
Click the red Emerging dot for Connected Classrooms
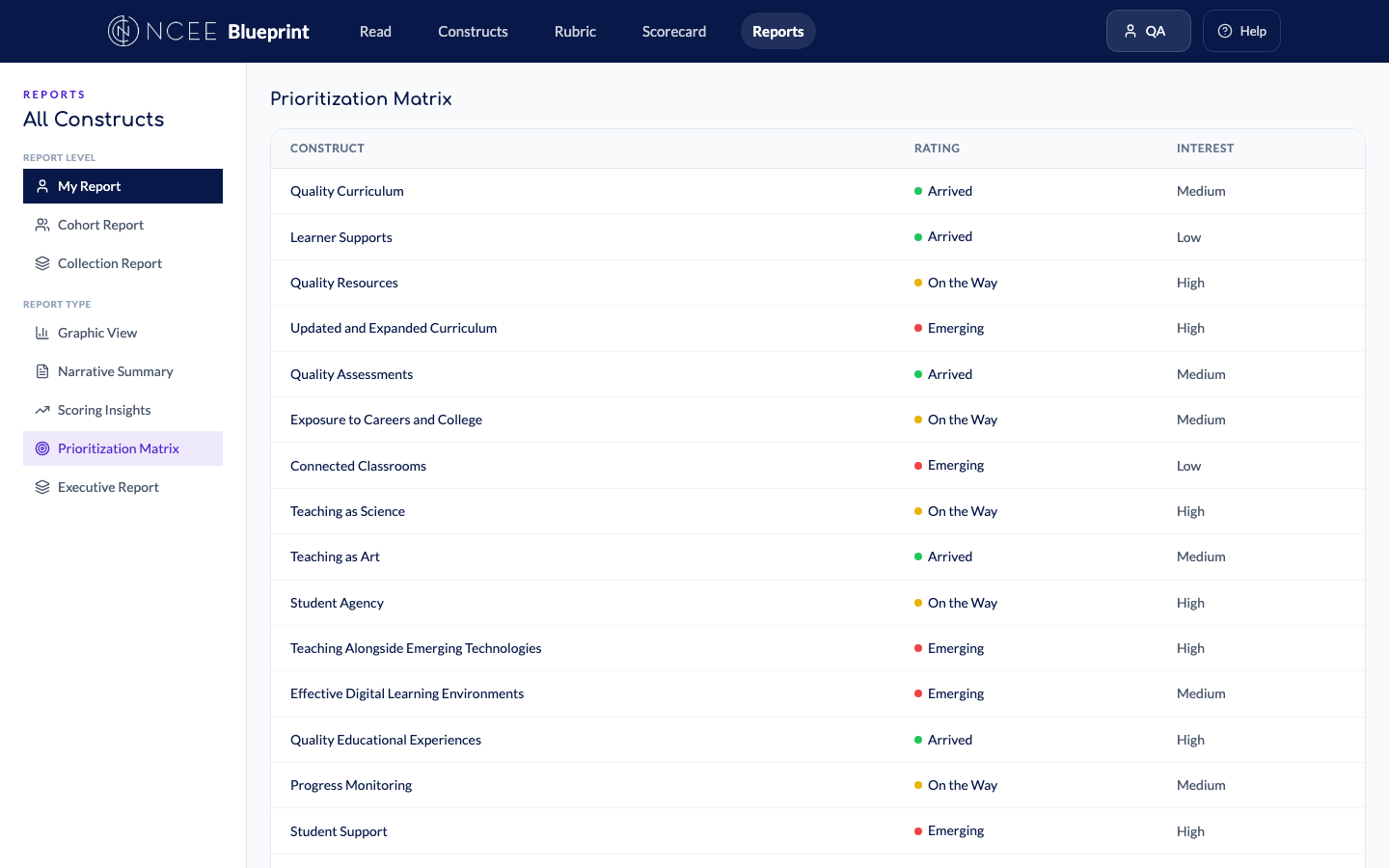coord(918,466)
